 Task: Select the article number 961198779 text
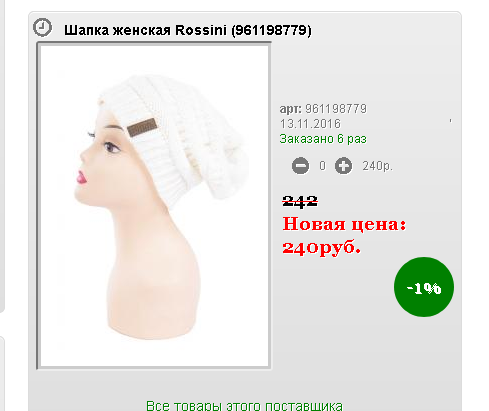tap(336, 109)
